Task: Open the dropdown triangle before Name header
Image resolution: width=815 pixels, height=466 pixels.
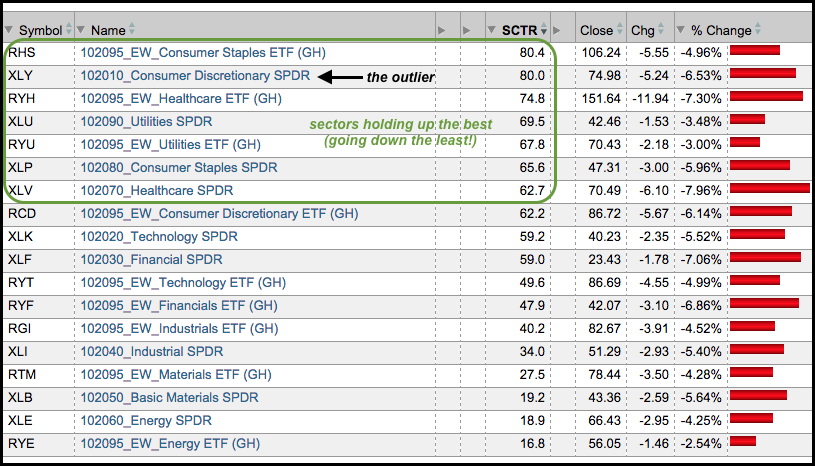Action: click(x=82, y=31)
